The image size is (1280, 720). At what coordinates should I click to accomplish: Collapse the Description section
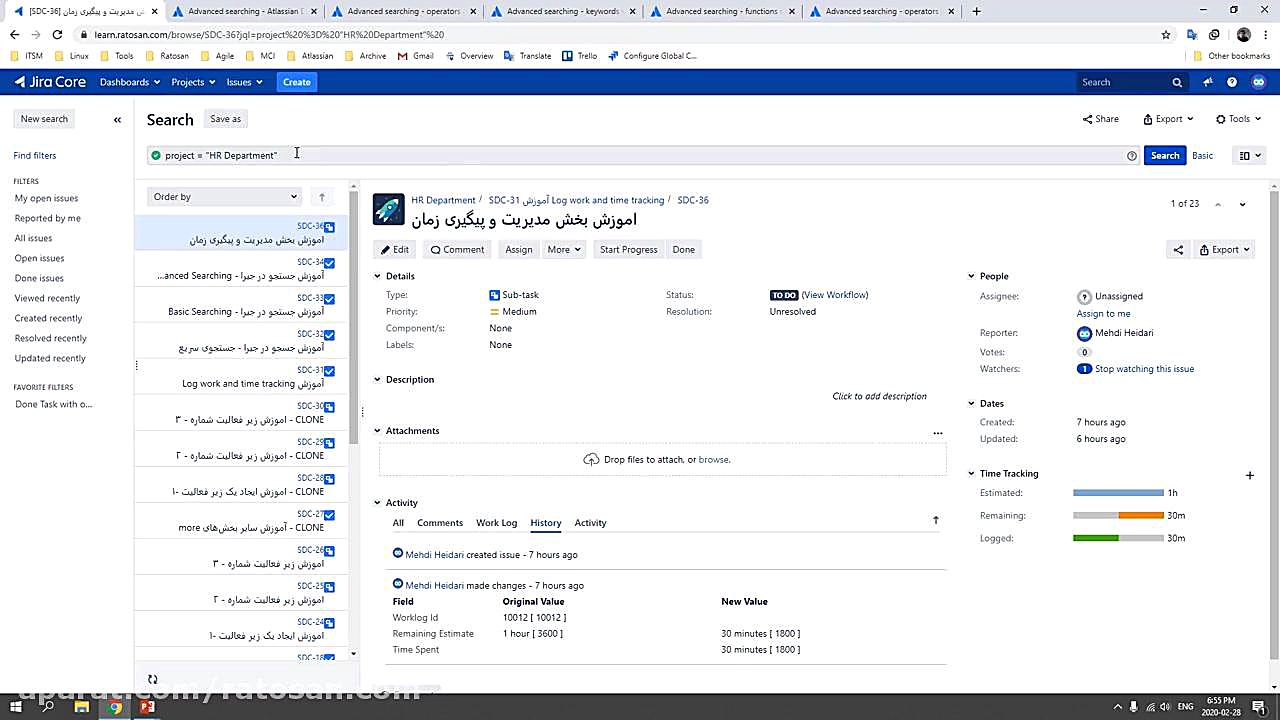378,380
